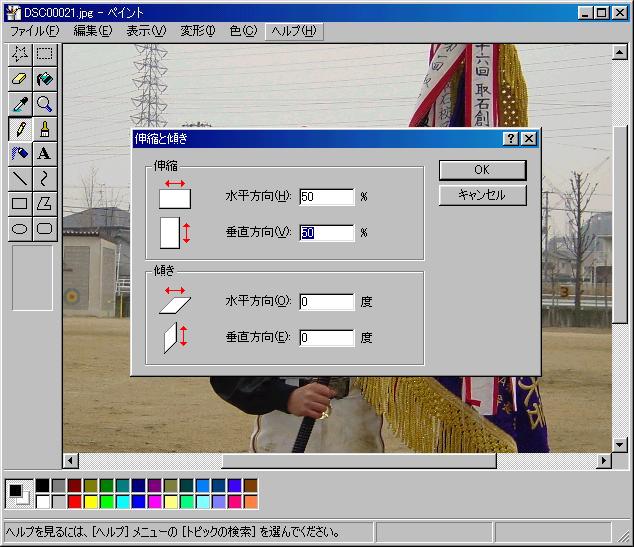
Task: Click the dialog's question mark help button
Action: (x=511, y=139)
